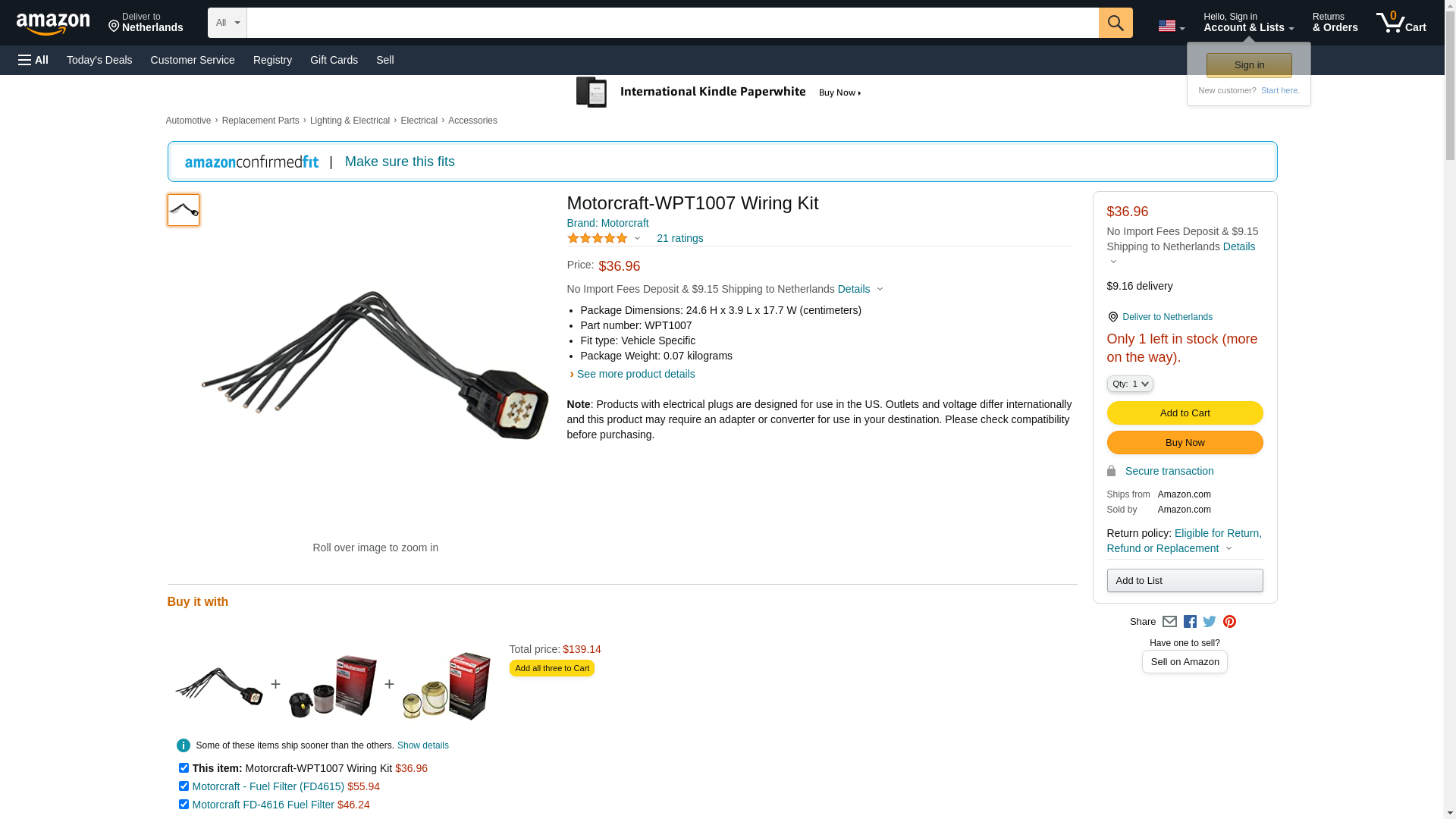Screen dimensions: 1456x819
Task: Open the All hamburger menu
Action: point(33,60)
